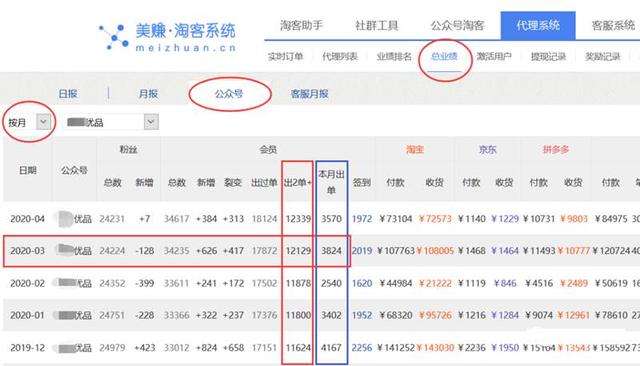Go to 代理列表 submenu

pyautogui.click(x=340, y=56)
